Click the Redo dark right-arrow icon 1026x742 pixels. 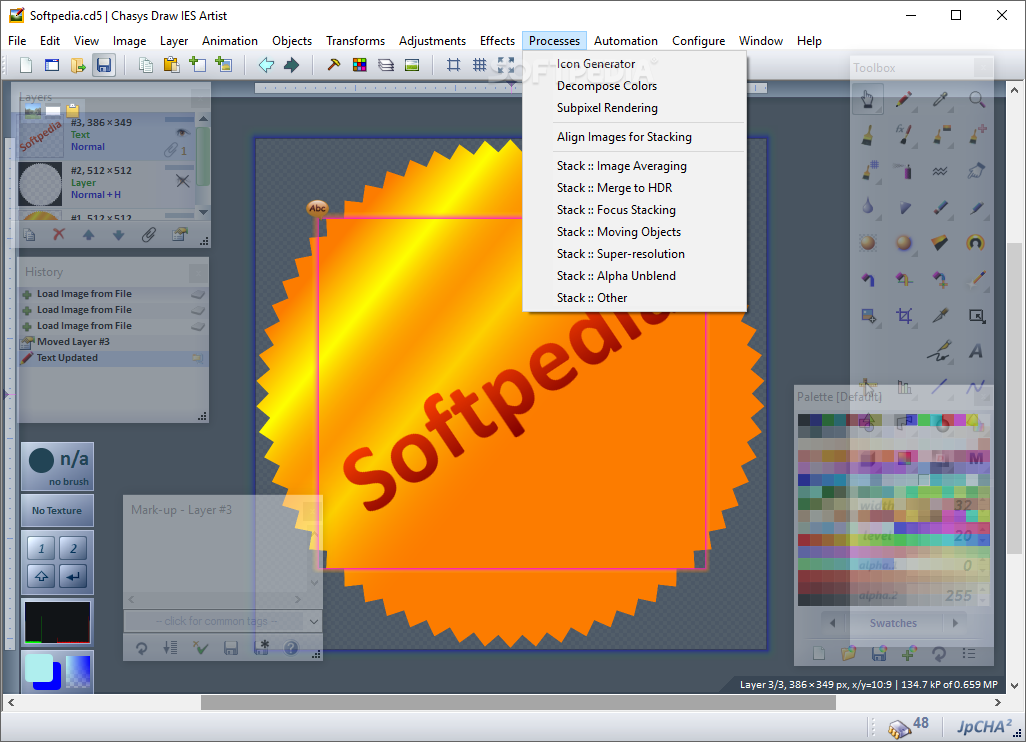coord(291,65)
